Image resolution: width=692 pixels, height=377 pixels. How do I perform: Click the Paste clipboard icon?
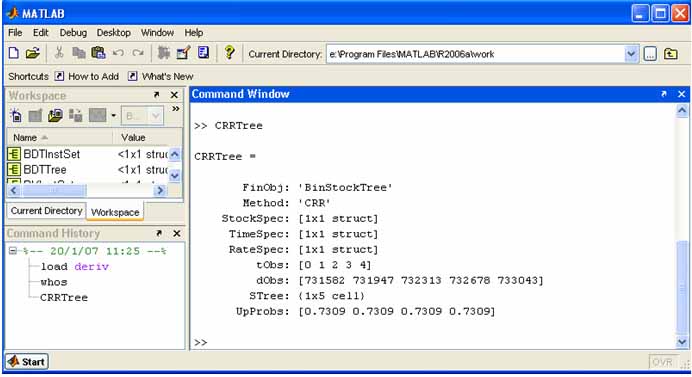click(98, 53)
